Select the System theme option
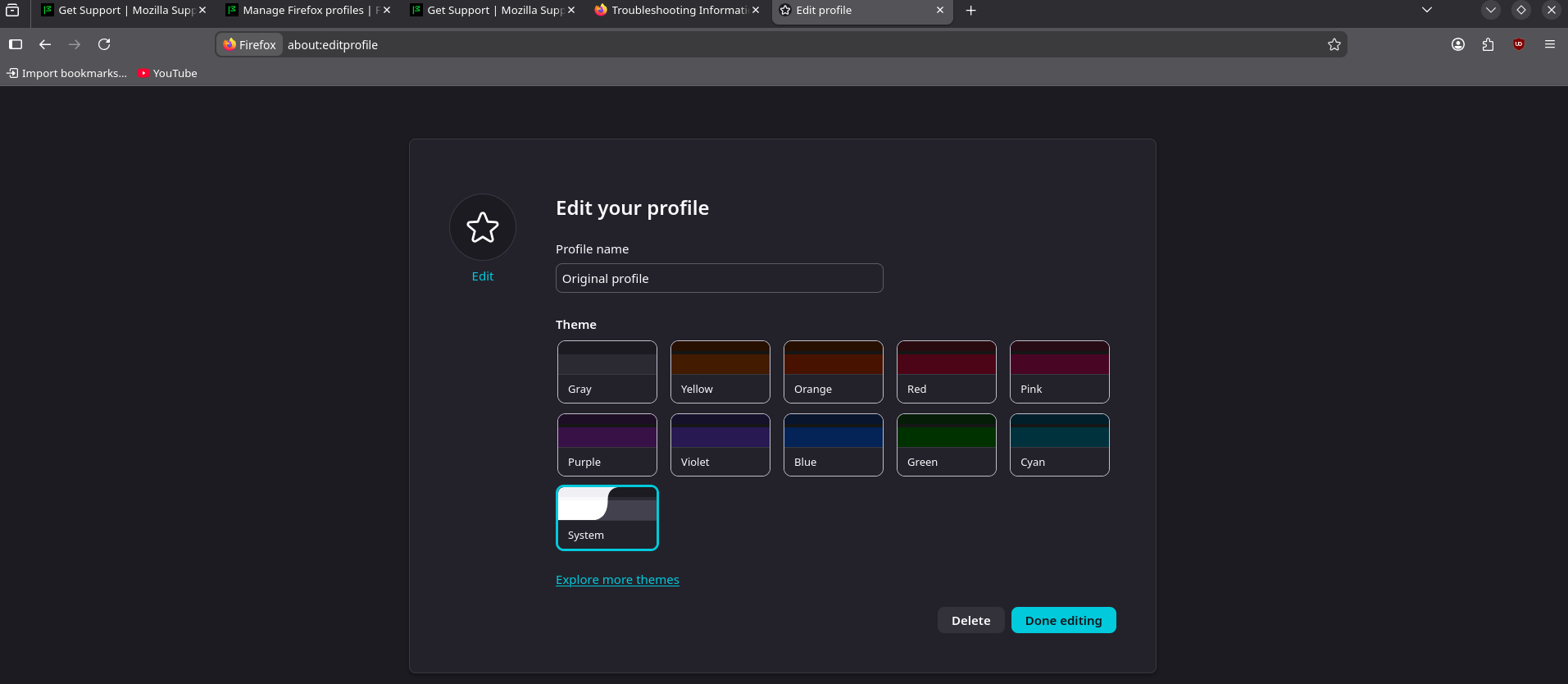This screenshot has width=1568, height=684. click(607, 518)
